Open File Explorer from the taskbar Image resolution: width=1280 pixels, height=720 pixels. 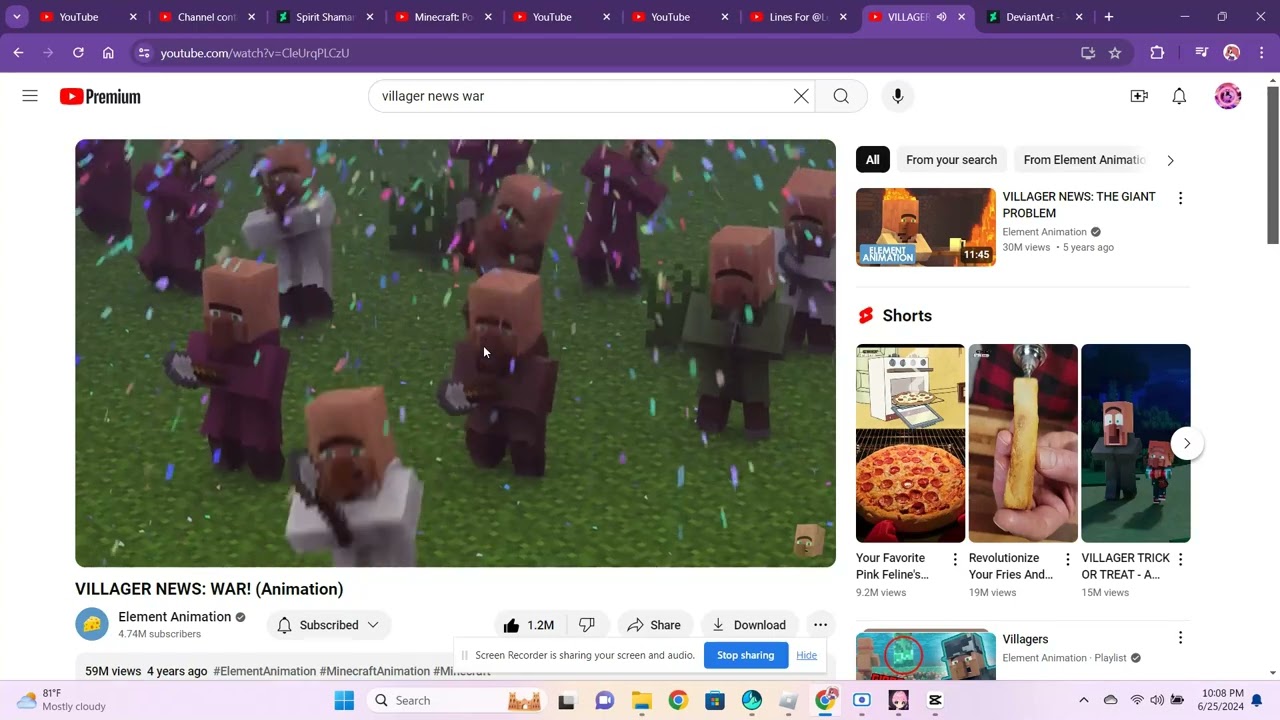[x=641, y=700]
